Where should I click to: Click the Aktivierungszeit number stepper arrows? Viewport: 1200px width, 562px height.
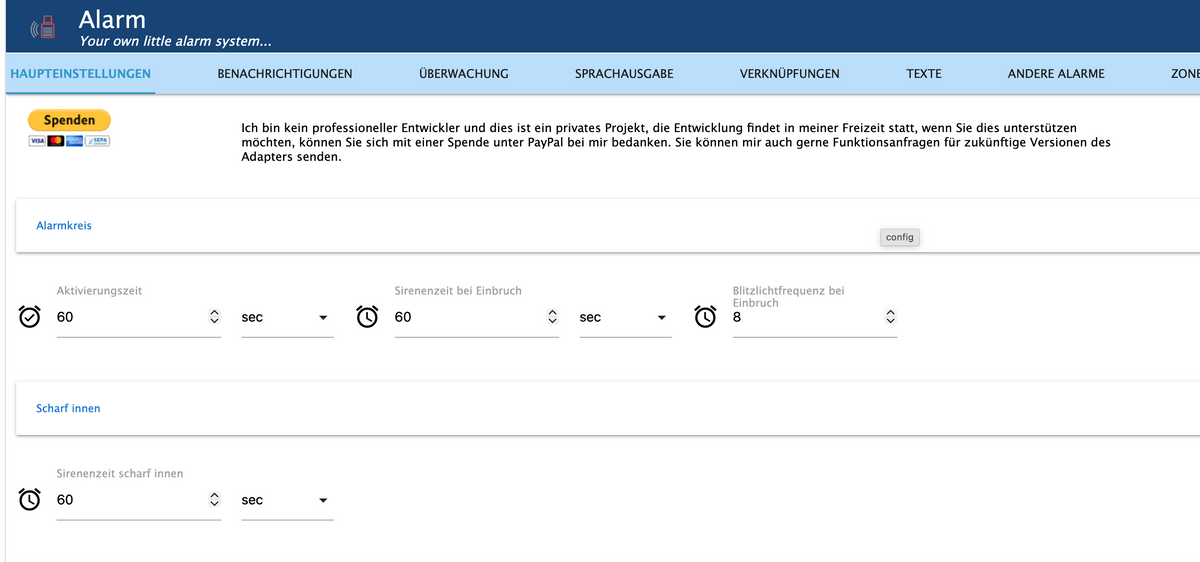click(213, 317)
